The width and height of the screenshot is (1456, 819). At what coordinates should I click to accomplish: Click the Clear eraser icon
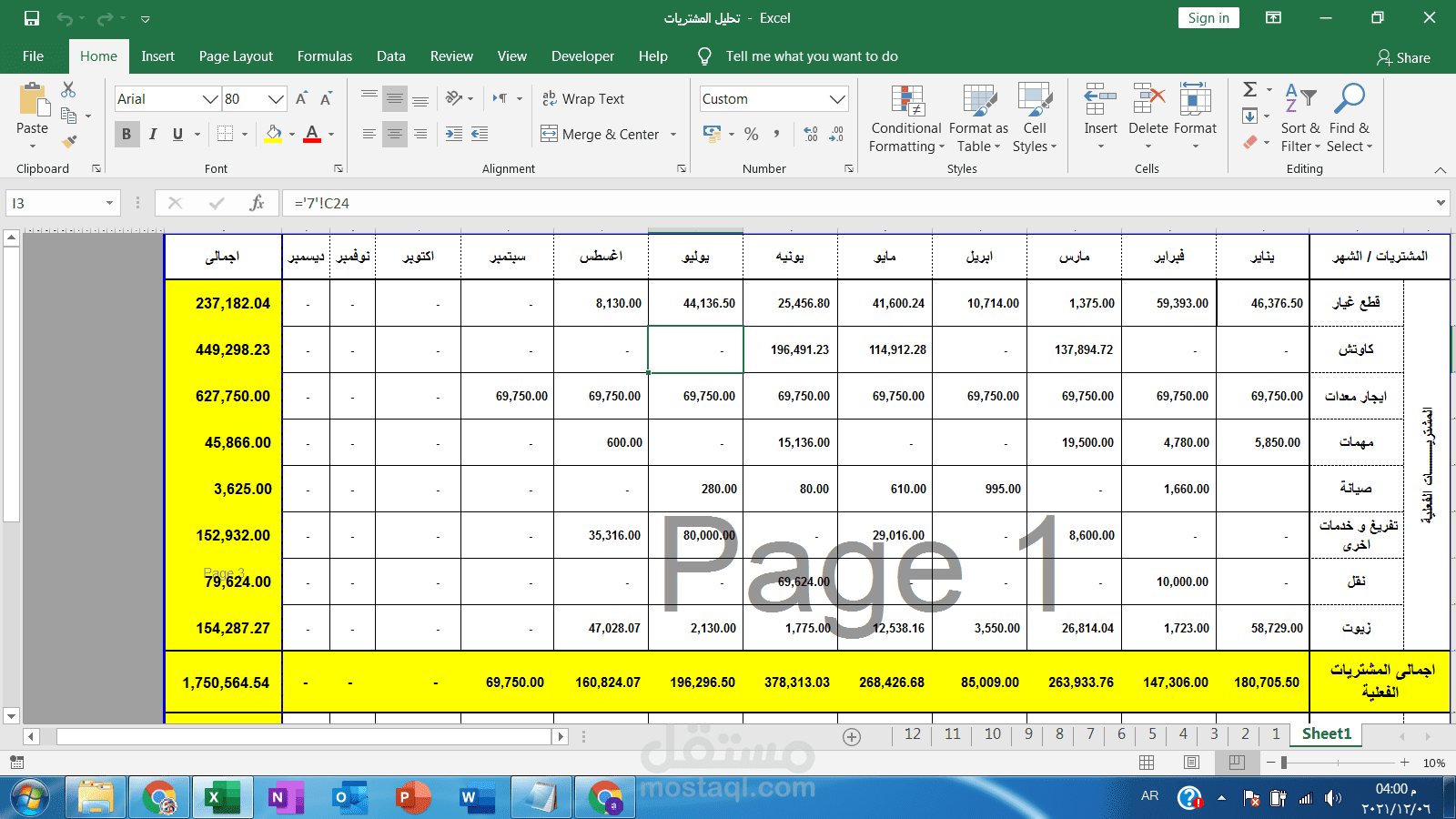(1250, 142)
